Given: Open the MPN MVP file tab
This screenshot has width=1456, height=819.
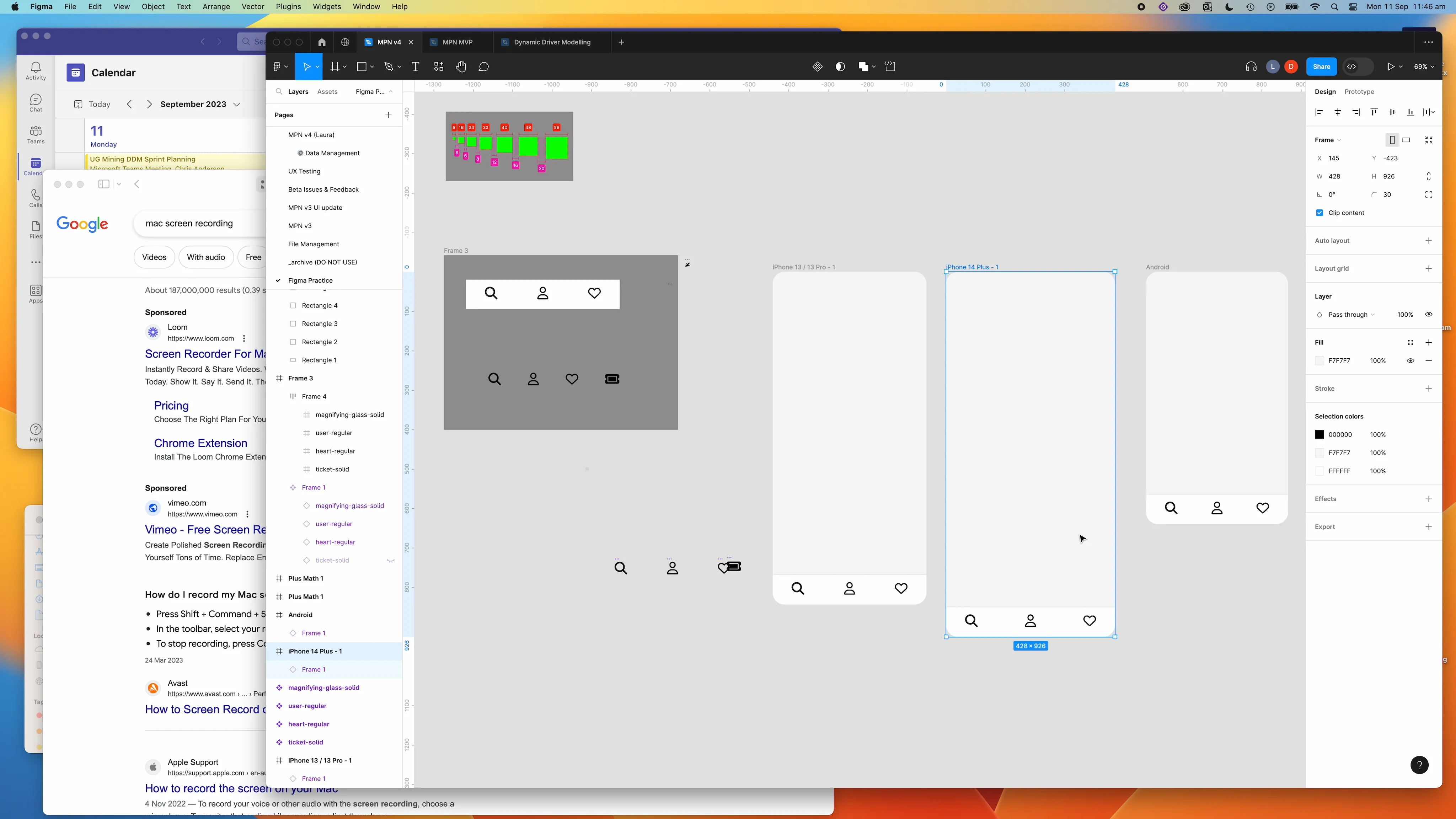Looking at the screenshot, I should tap(457, 42).
